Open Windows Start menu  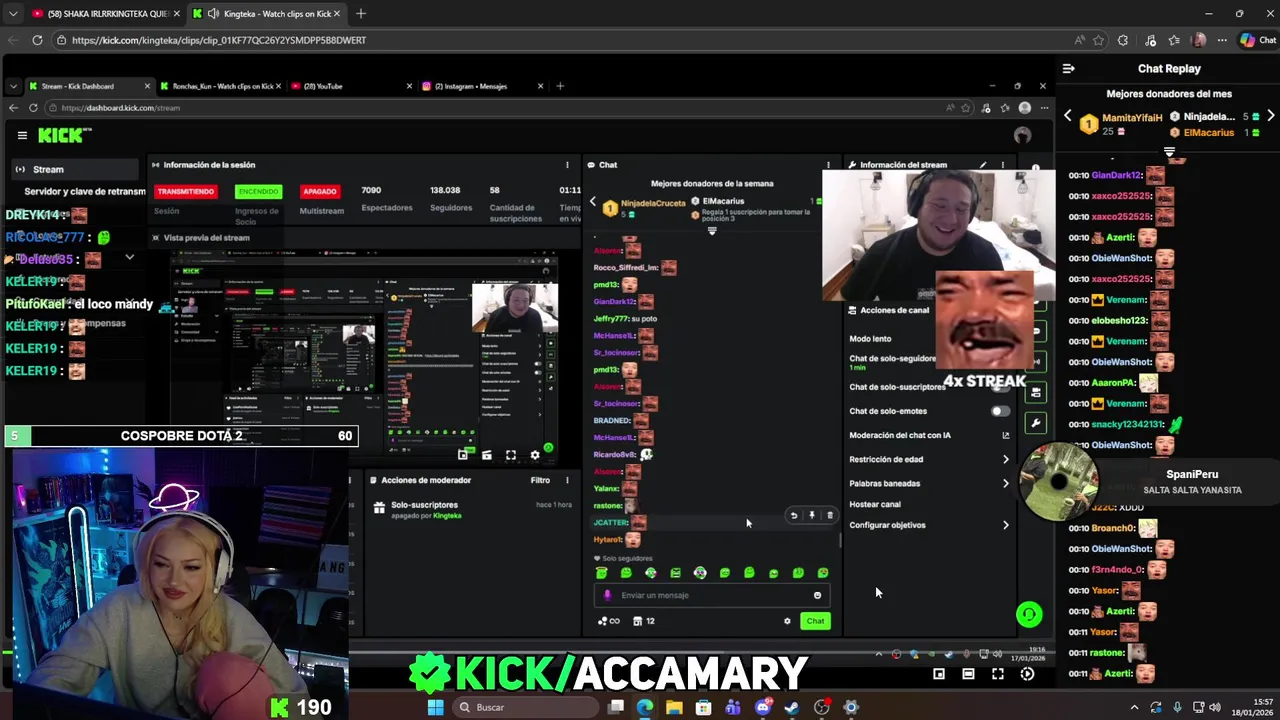[x=435, y=707]
